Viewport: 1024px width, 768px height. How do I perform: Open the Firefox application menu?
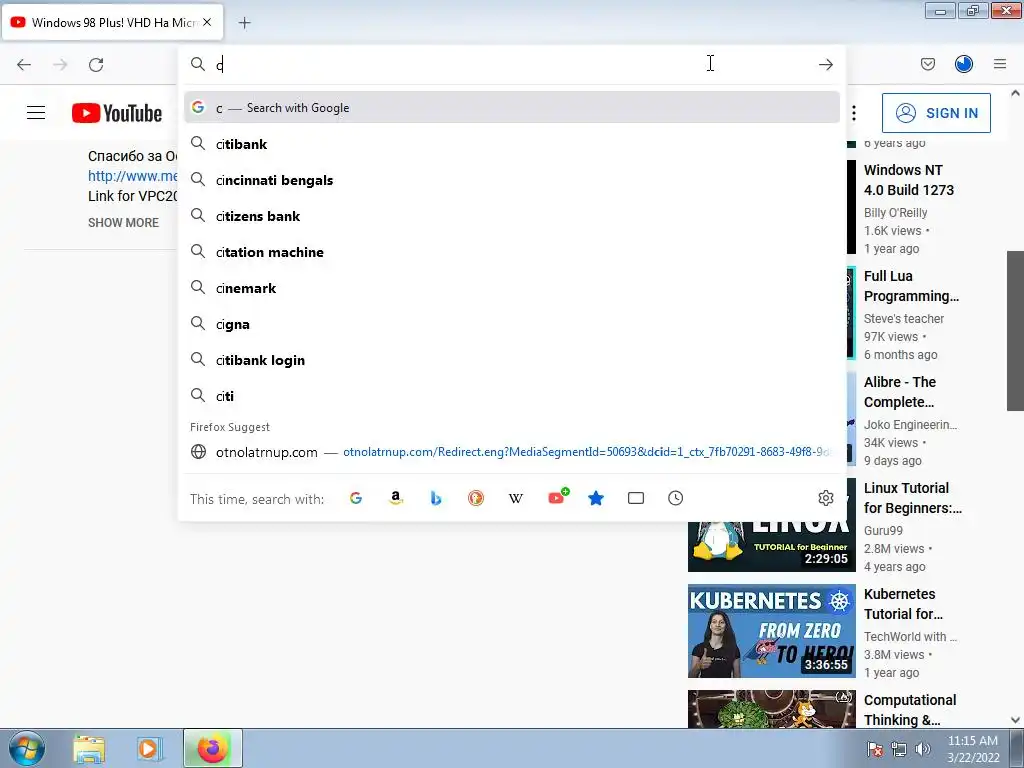999,64
